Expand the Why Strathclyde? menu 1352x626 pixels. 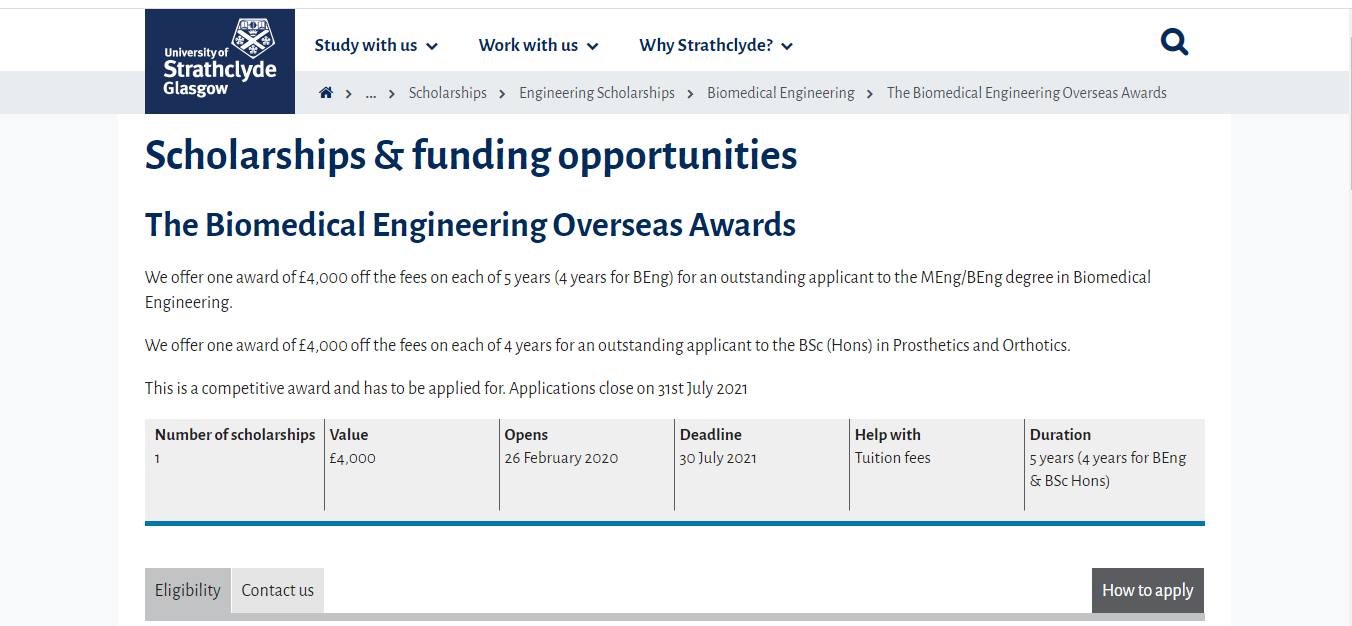tap(716, 45)
